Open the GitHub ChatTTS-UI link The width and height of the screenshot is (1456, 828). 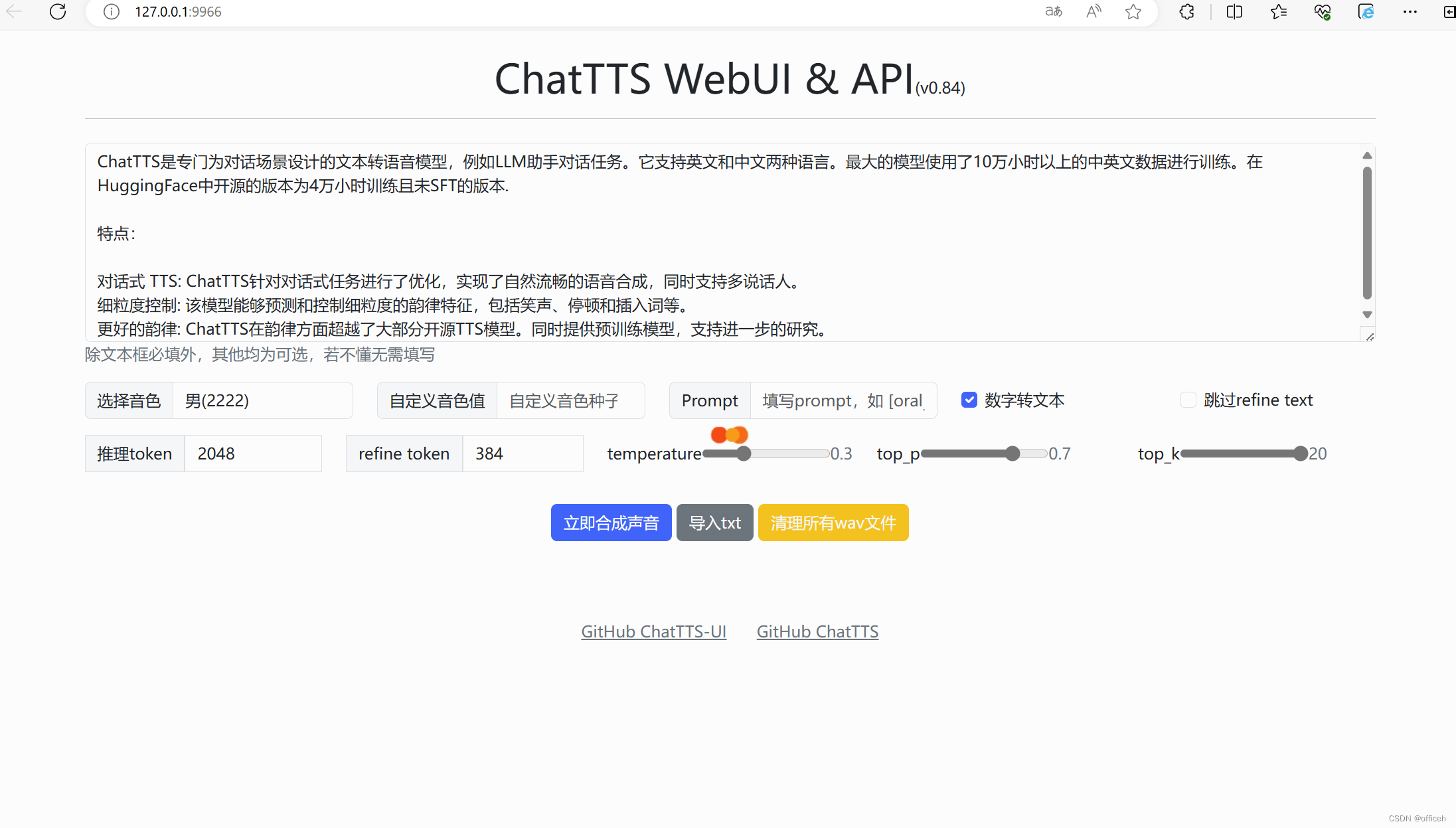[x=654, y=631]
